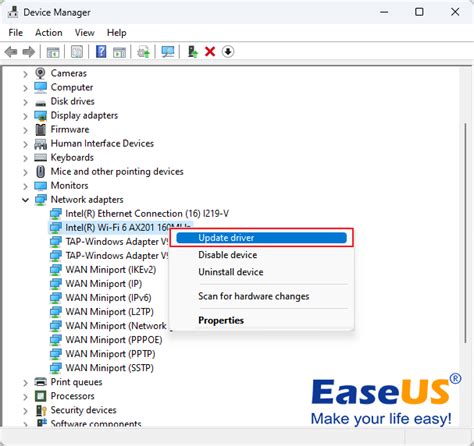This screenshot has height=446, width=474.
Task: Click the vertical scrollbar thumb
Action: pyautogui.click(x=465, y=232)
